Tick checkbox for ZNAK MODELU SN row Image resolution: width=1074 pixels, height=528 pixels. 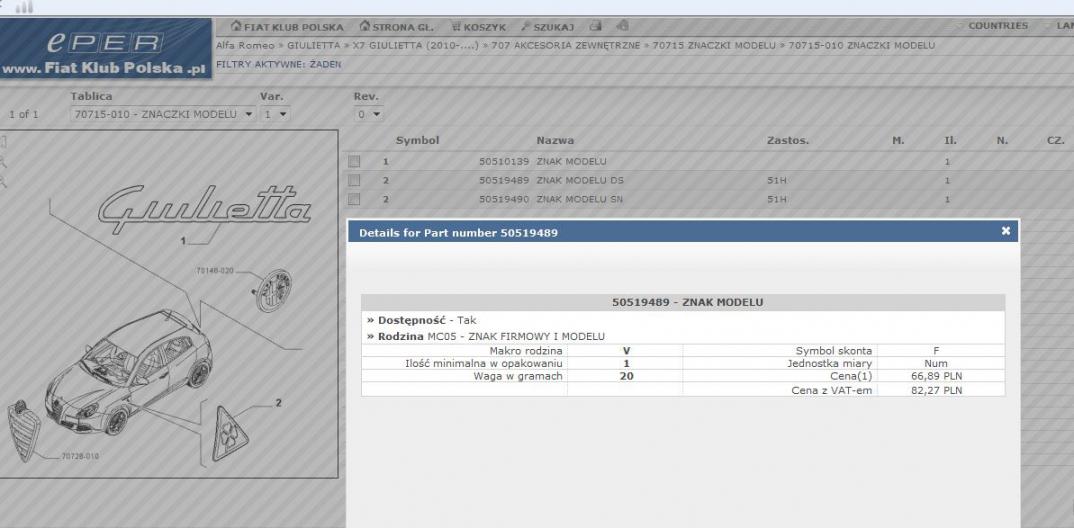353,199
